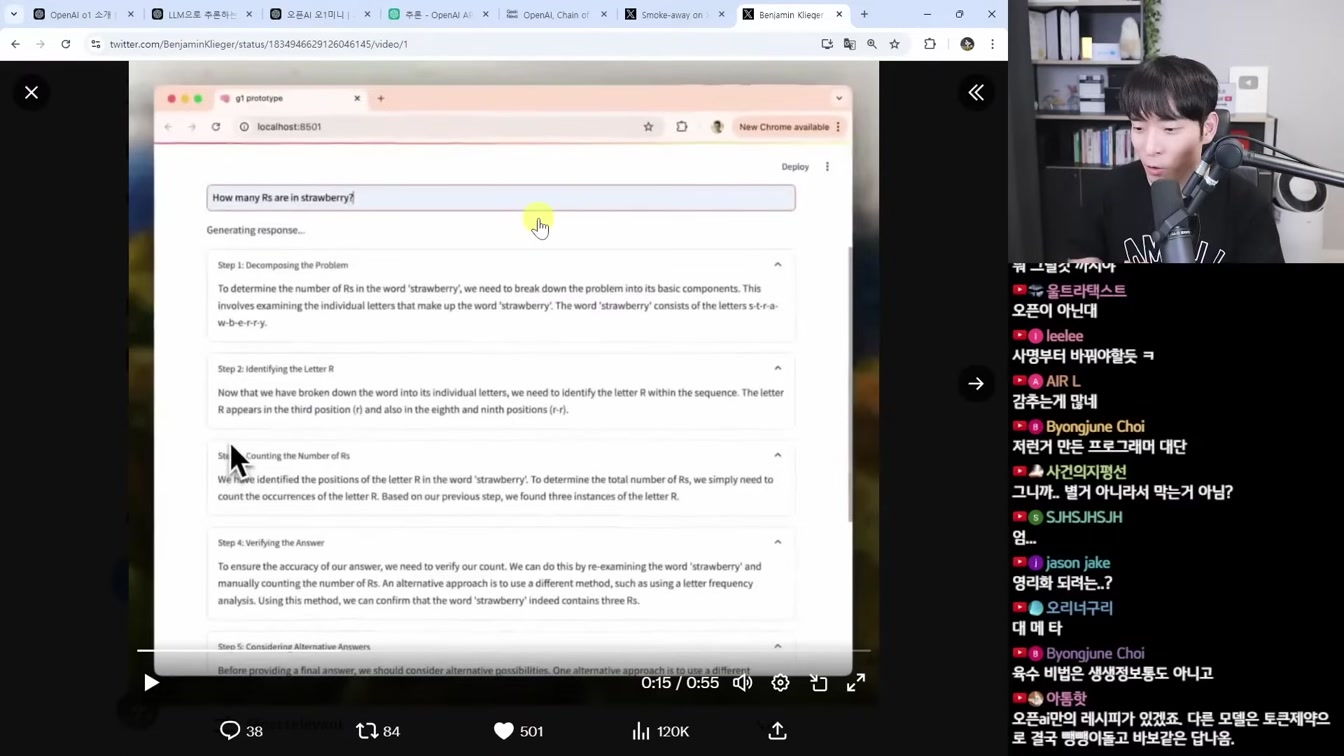The height and width of the screenshot is (756, 1344).
Task: Click the 0:15 / 0:55 video time display
Action: click(680, 683)
